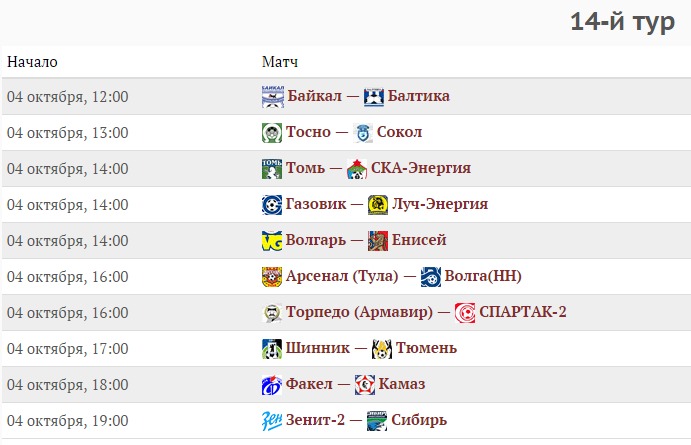Open the Факел team link
Screen dimensions: 691x445
(x=309, y=385)
